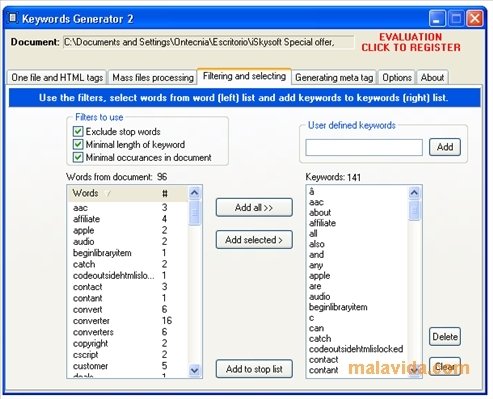Toggle Minimal length of keyword checkbox
Viewport: 493px width, 399px height.
click(78, 144)
